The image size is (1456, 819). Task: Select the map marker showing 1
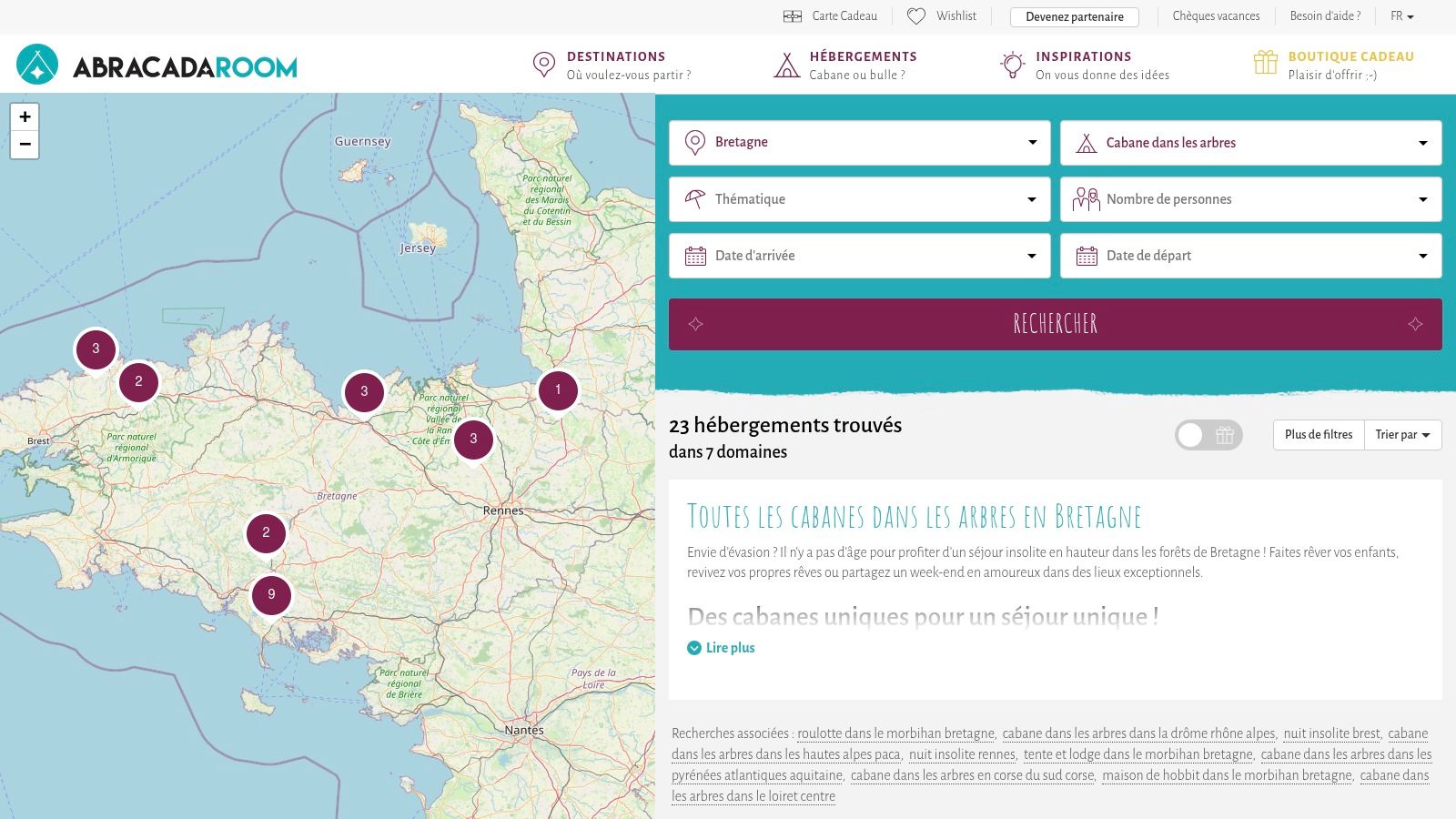coord(558,390)
